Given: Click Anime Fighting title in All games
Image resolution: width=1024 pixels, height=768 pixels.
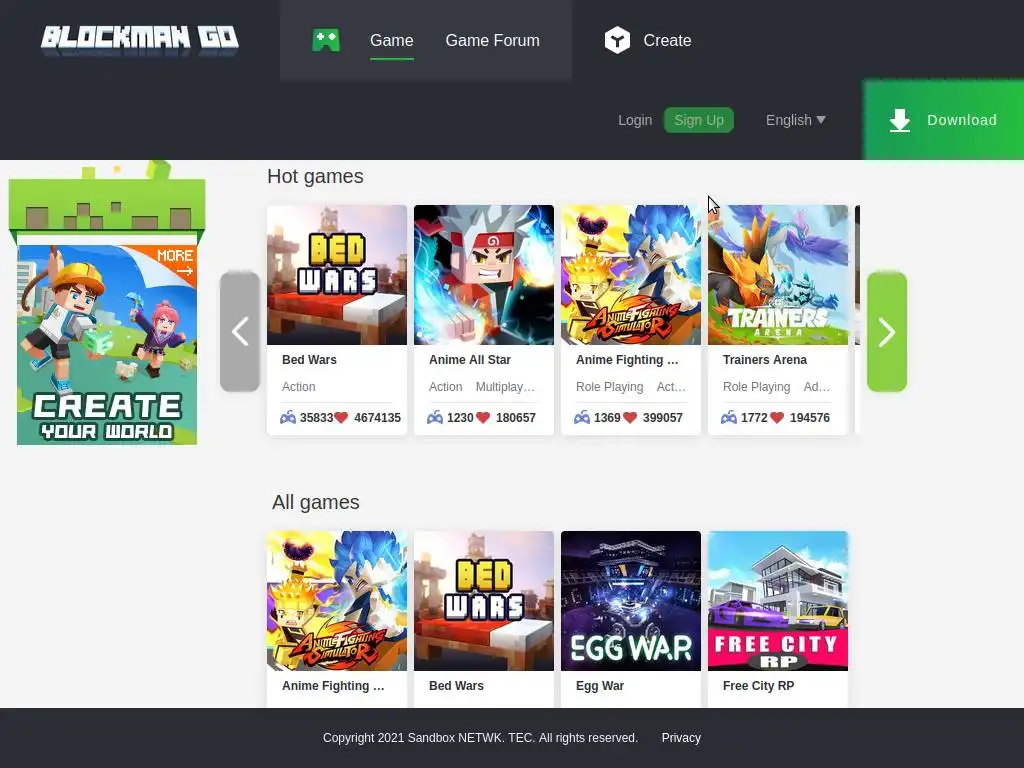Looking at the screenshot, I should (333, 686).
